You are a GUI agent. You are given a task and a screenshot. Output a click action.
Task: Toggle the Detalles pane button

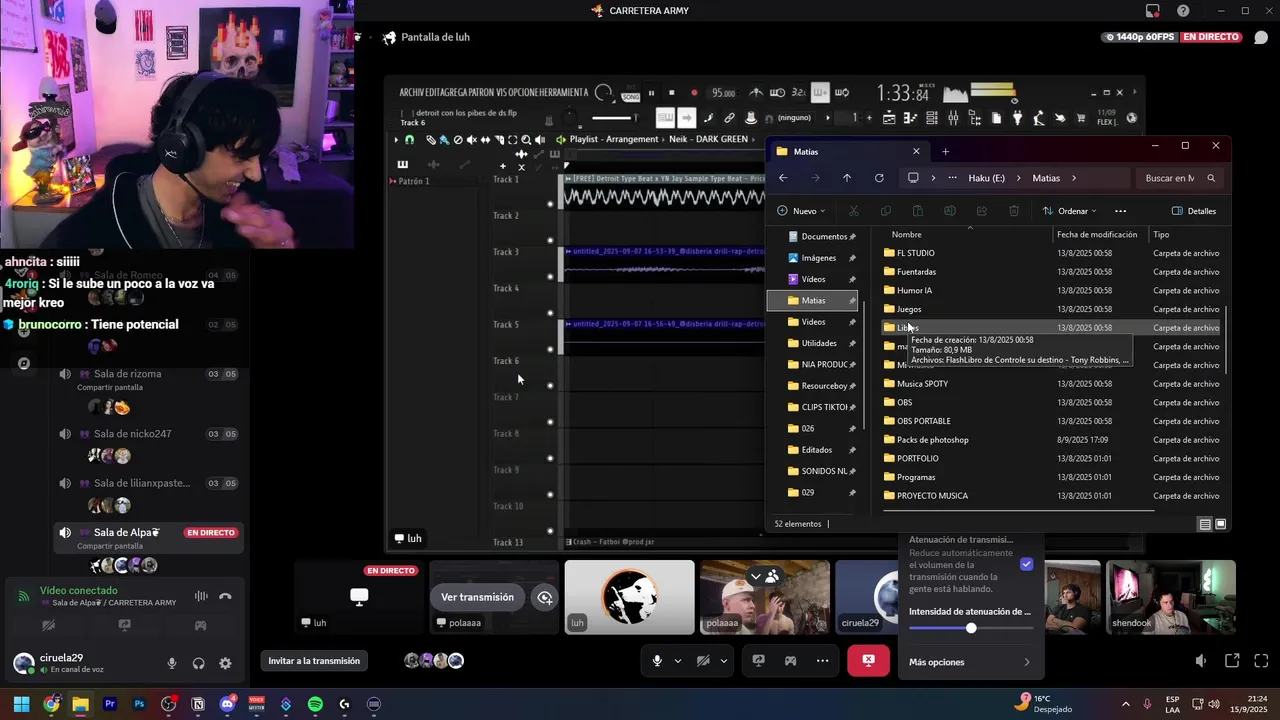pyautogui.click(x=1194, y=211)
